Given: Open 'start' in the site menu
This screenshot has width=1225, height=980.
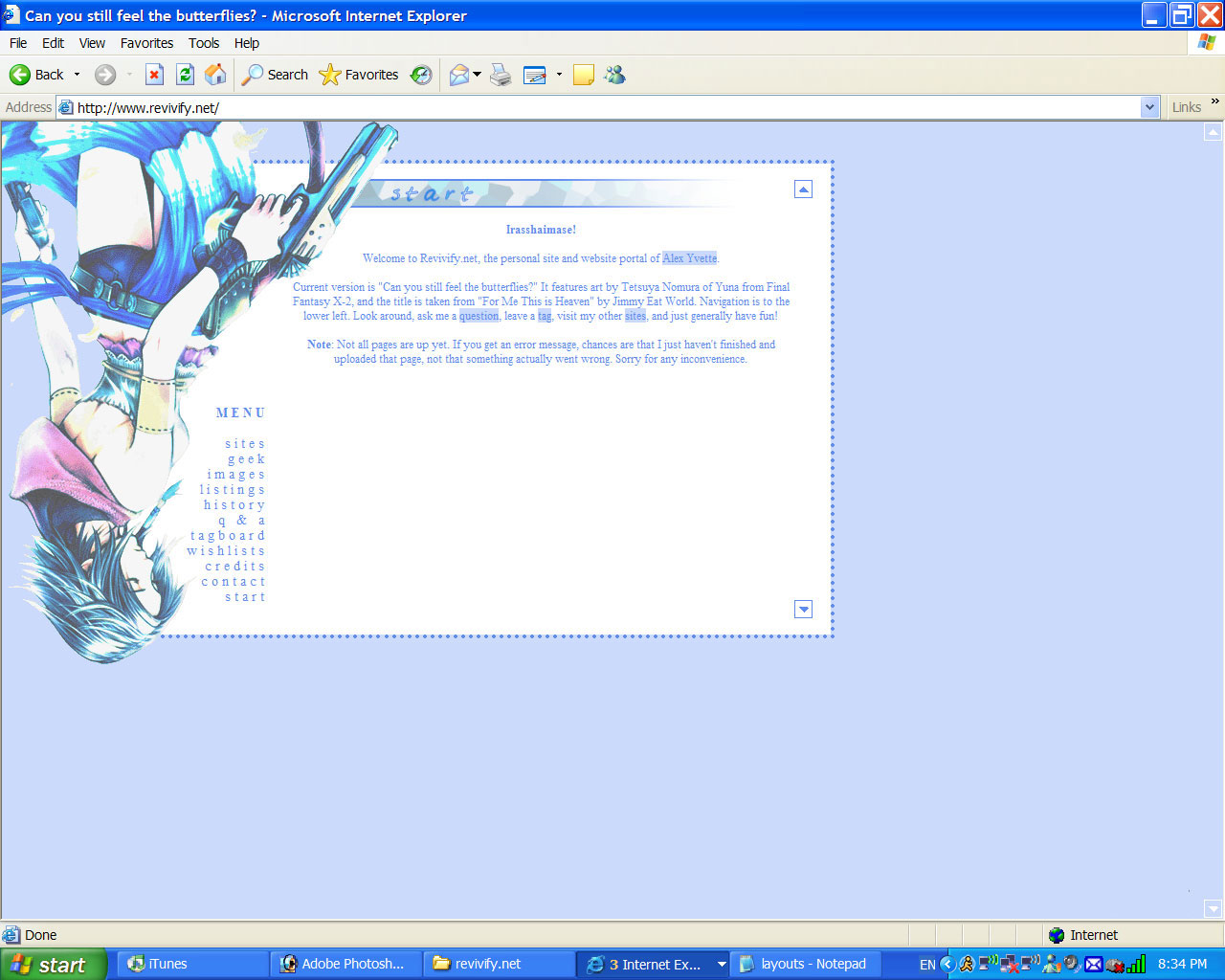Looking at the screenshot, I should [x=245, y=597].
